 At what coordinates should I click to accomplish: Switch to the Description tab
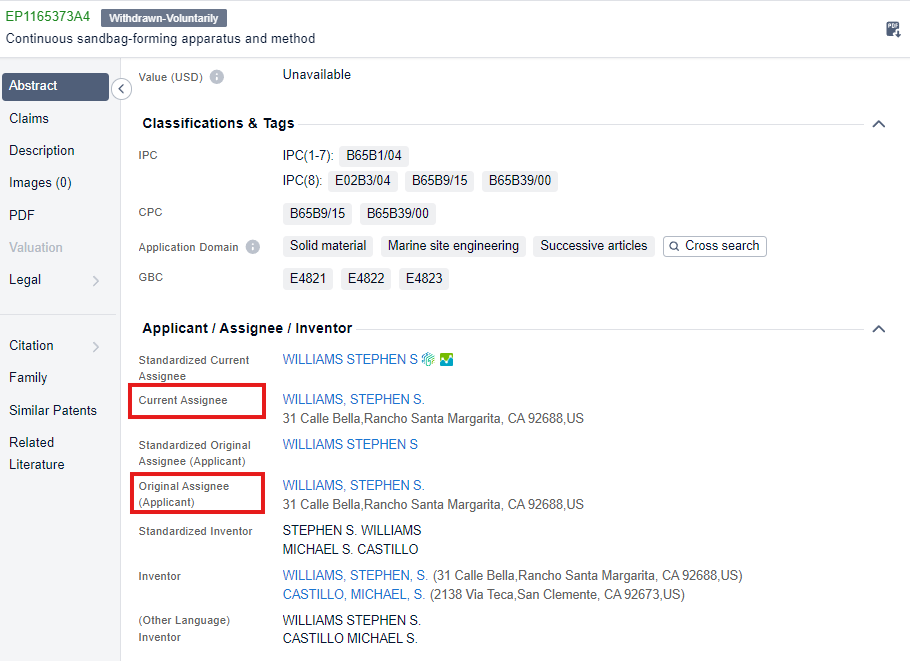point(42,150)
